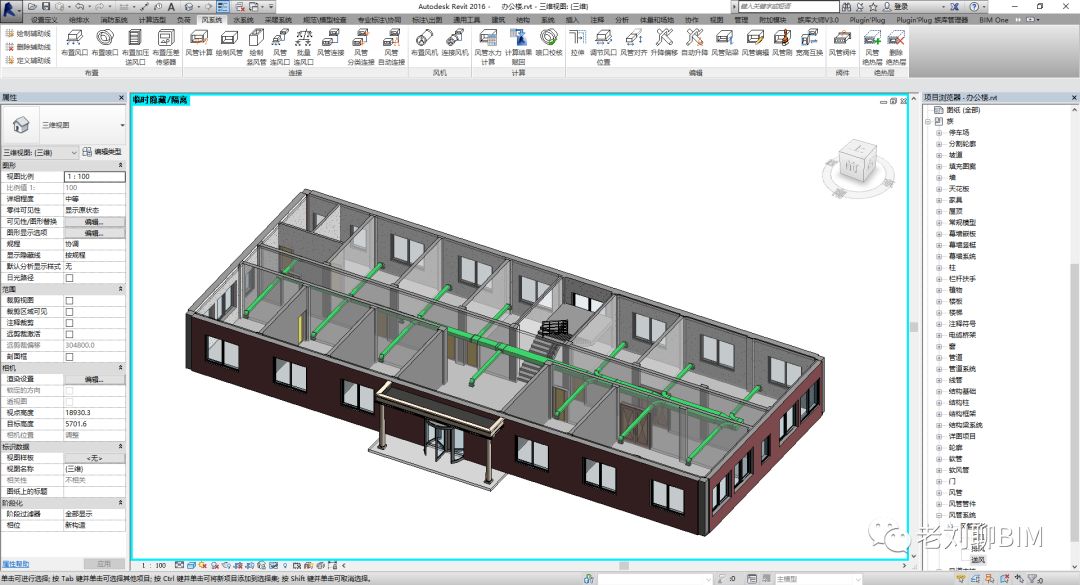Image resolution: width=1080 pixels, height=585 pixels.
Task: Open the BIM One ribbon tab
Action: click(x=993, y=20)
